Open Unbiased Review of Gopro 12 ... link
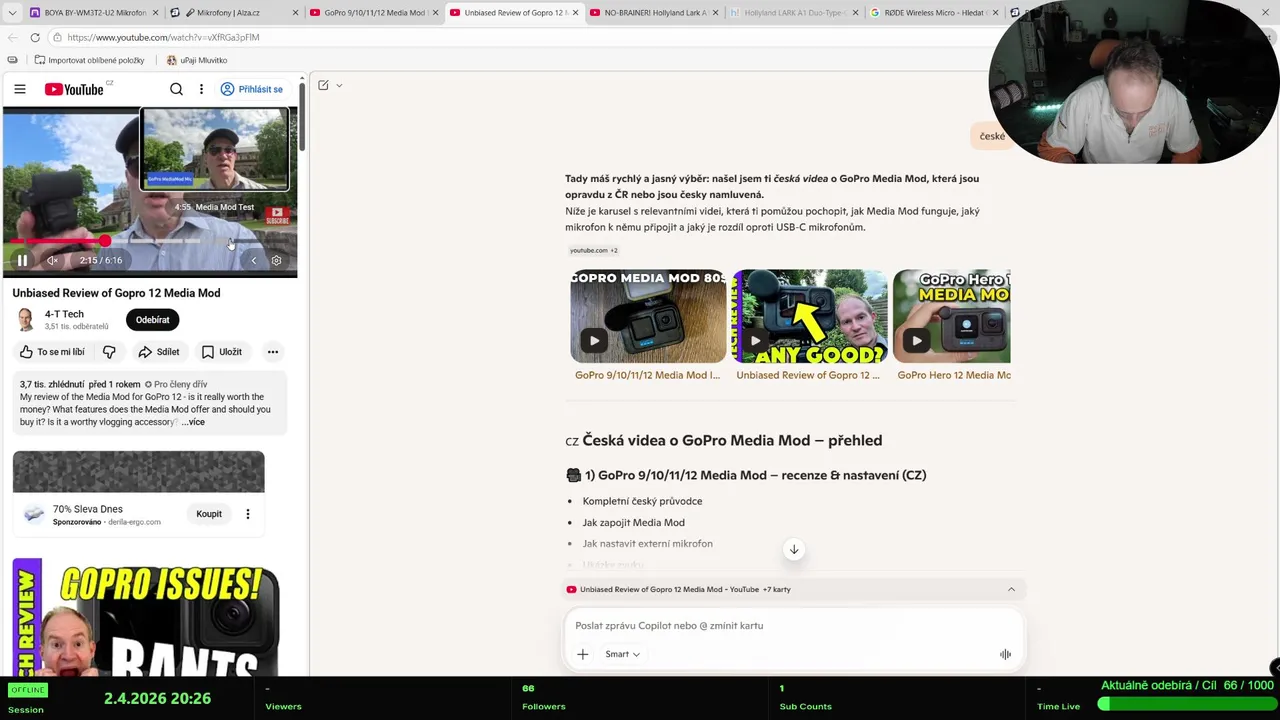This screenshot has width=1280, height=720. pyautogui.click(x=808, y=375)
